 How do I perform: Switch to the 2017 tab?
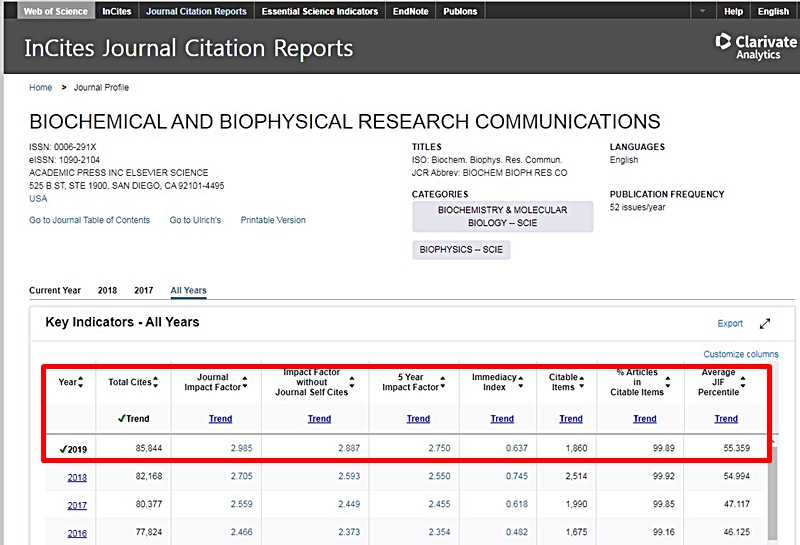(x=143, y=290)
